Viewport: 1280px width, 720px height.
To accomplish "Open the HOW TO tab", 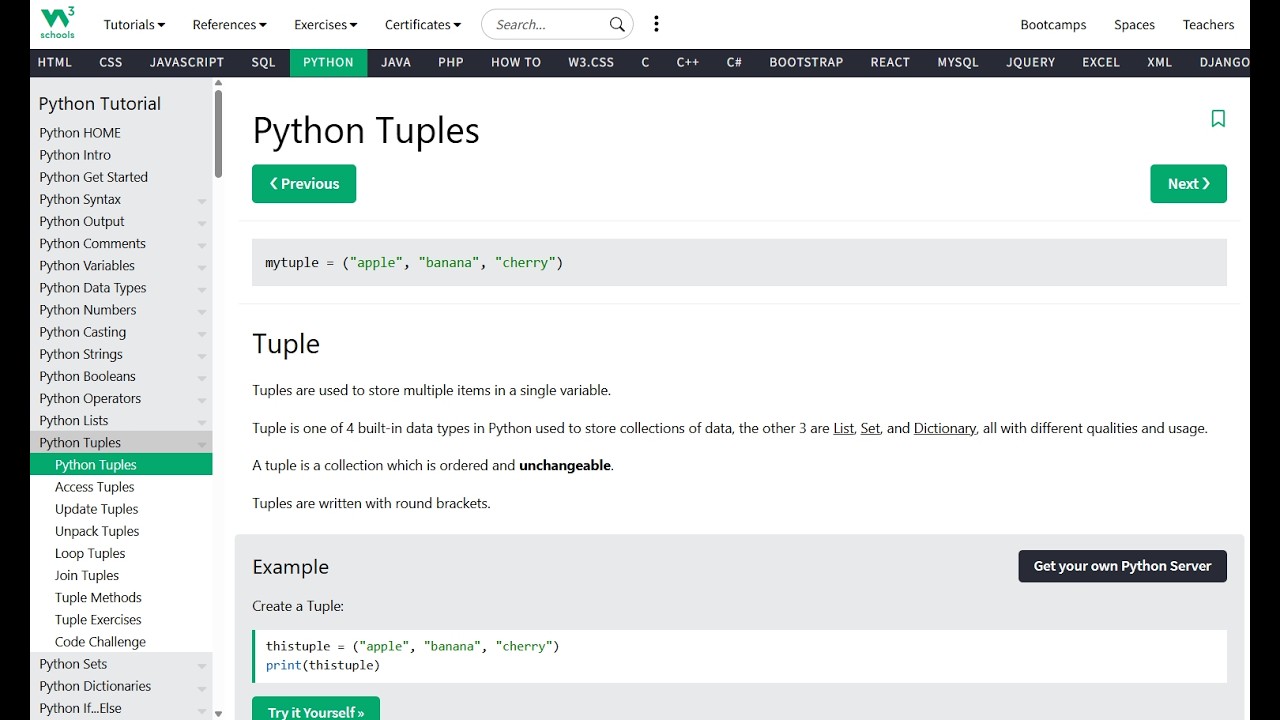I will [516, 62].
